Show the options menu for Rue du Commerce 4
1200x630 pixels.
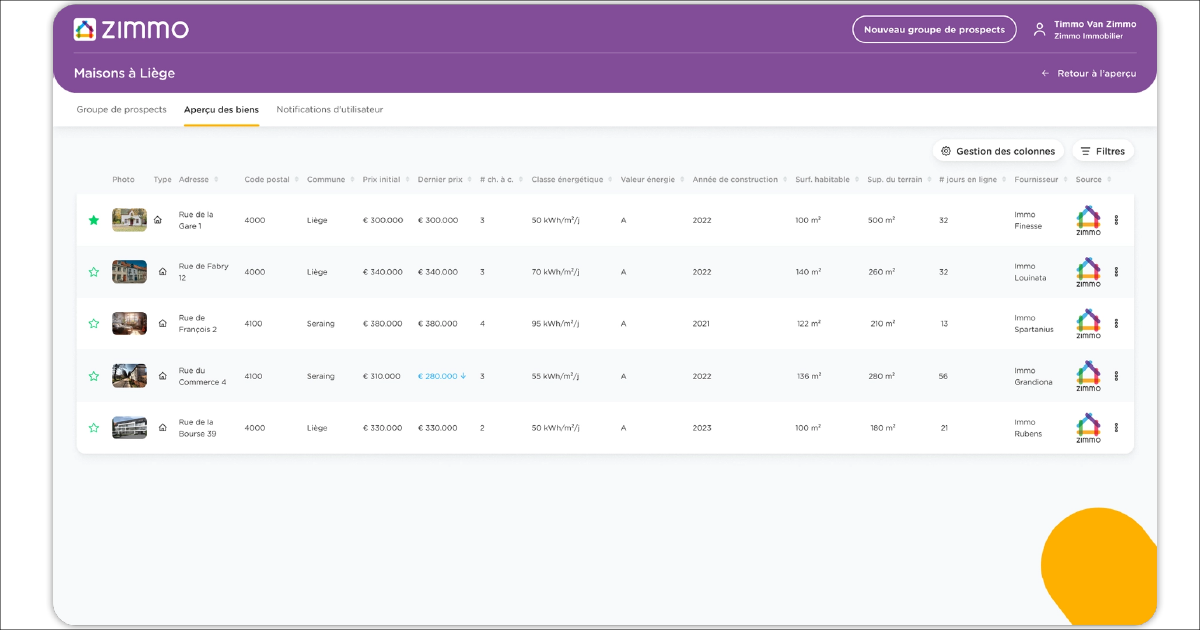pos(1116,376)
